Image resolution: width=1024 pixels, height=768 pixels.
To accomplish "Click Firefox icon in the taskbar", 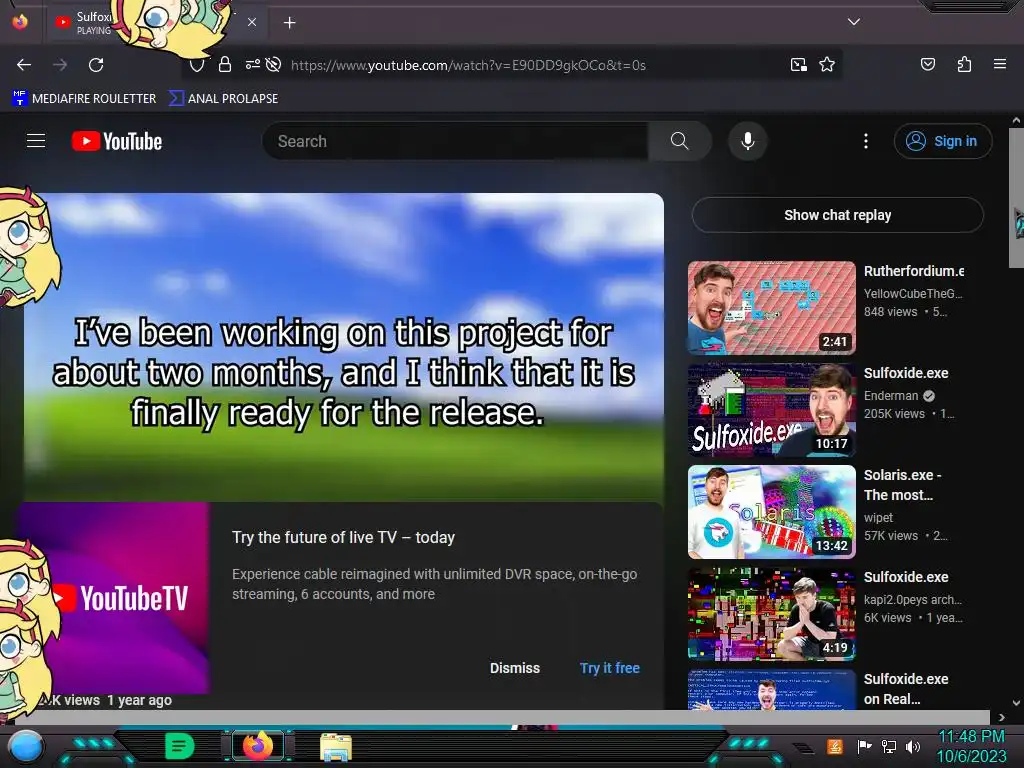I will pos(258,746).
